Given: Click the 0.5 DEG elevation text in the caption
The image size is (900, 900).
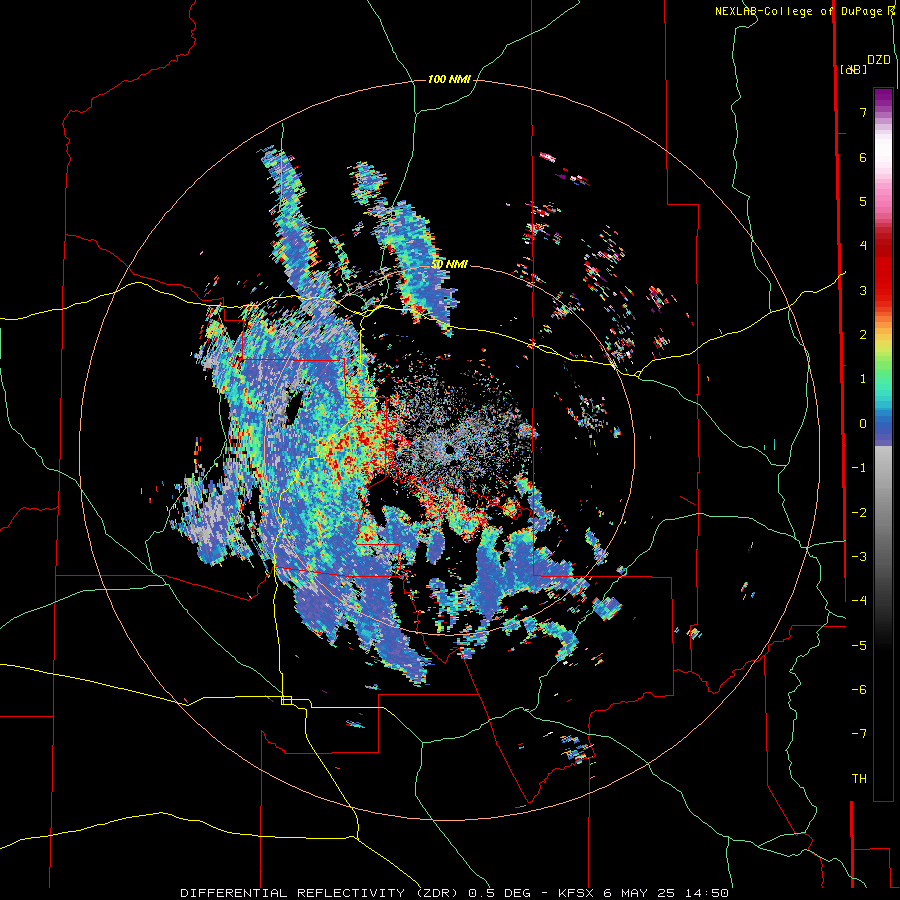Looking at the screenshot, I should point(501,893).
